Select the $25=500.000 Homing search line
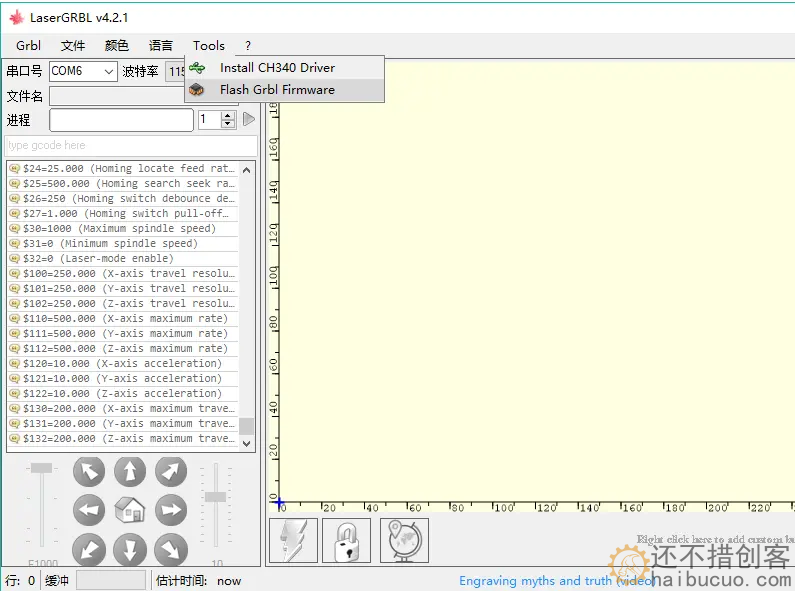This screenshot has width=795, height=591. point(123,183)
